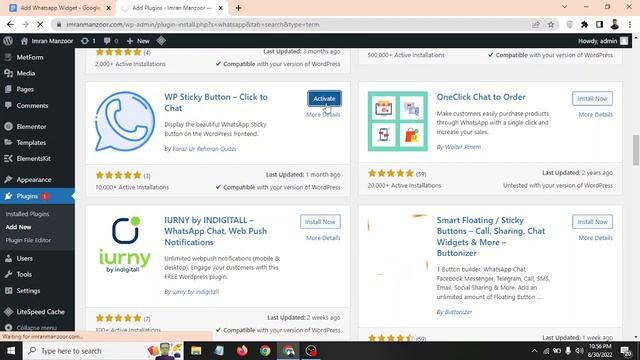Open Plugin File Editor submenu
The height and width of the screenshot is (360, 640).
tap(28, 240)
